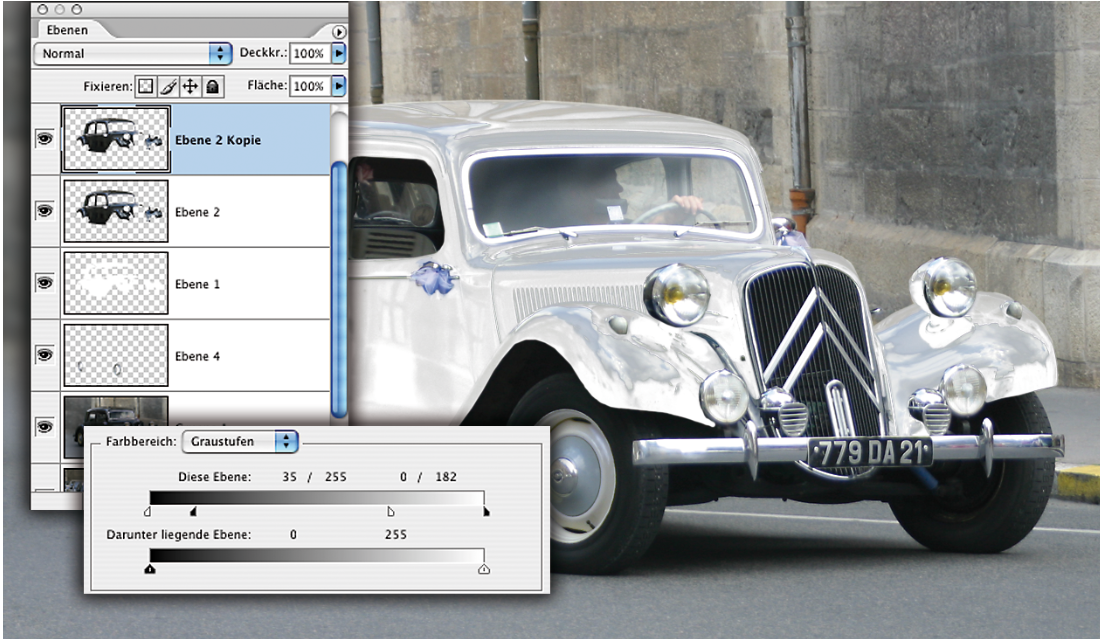
Task: Toggle the eye icon for Ebene 4
Action: pyautogui.click(x=44, y=355)
